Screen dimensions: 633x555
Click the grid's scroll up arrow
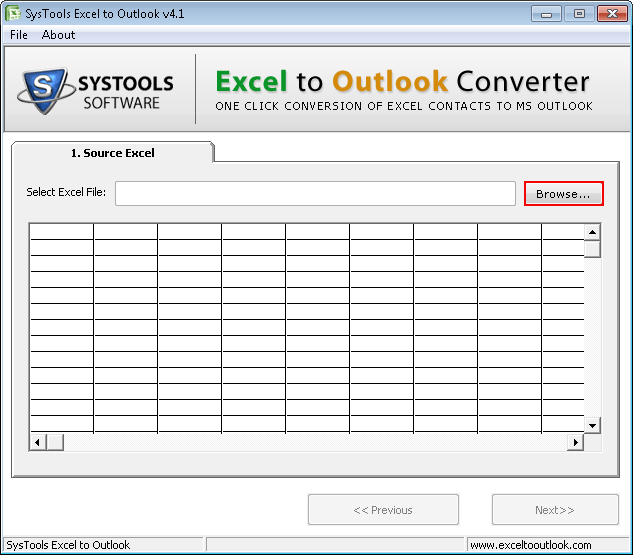(x=592, y=232)
